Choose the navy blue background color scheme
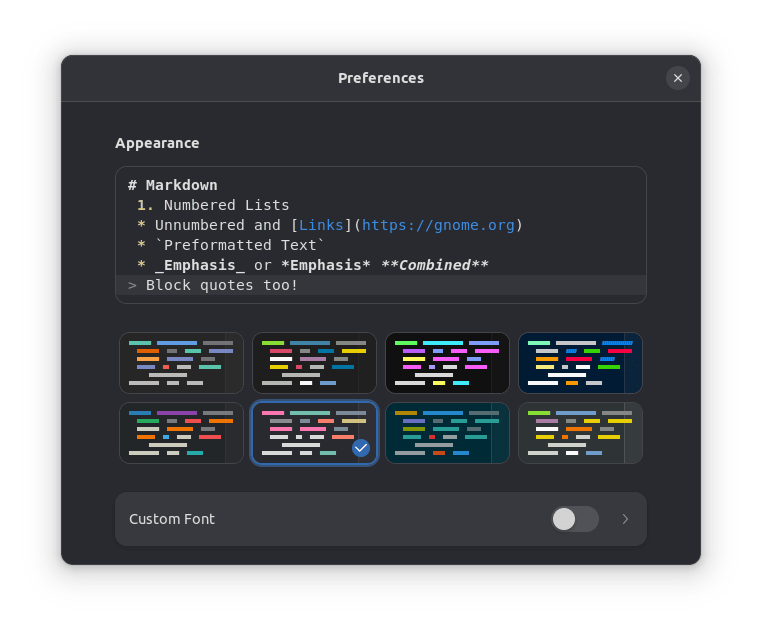This screenshot has width=762, height=632. 580,363
